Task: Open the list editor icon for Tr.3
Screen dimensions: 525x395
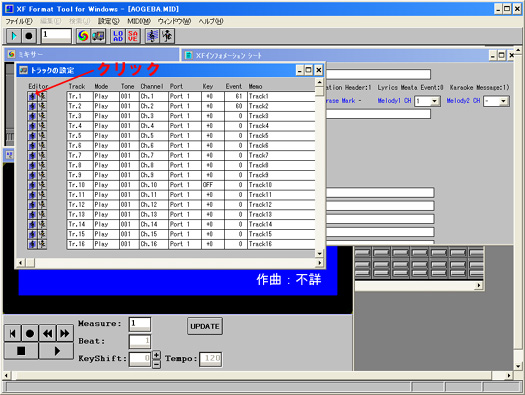Action: click(42, 116)
